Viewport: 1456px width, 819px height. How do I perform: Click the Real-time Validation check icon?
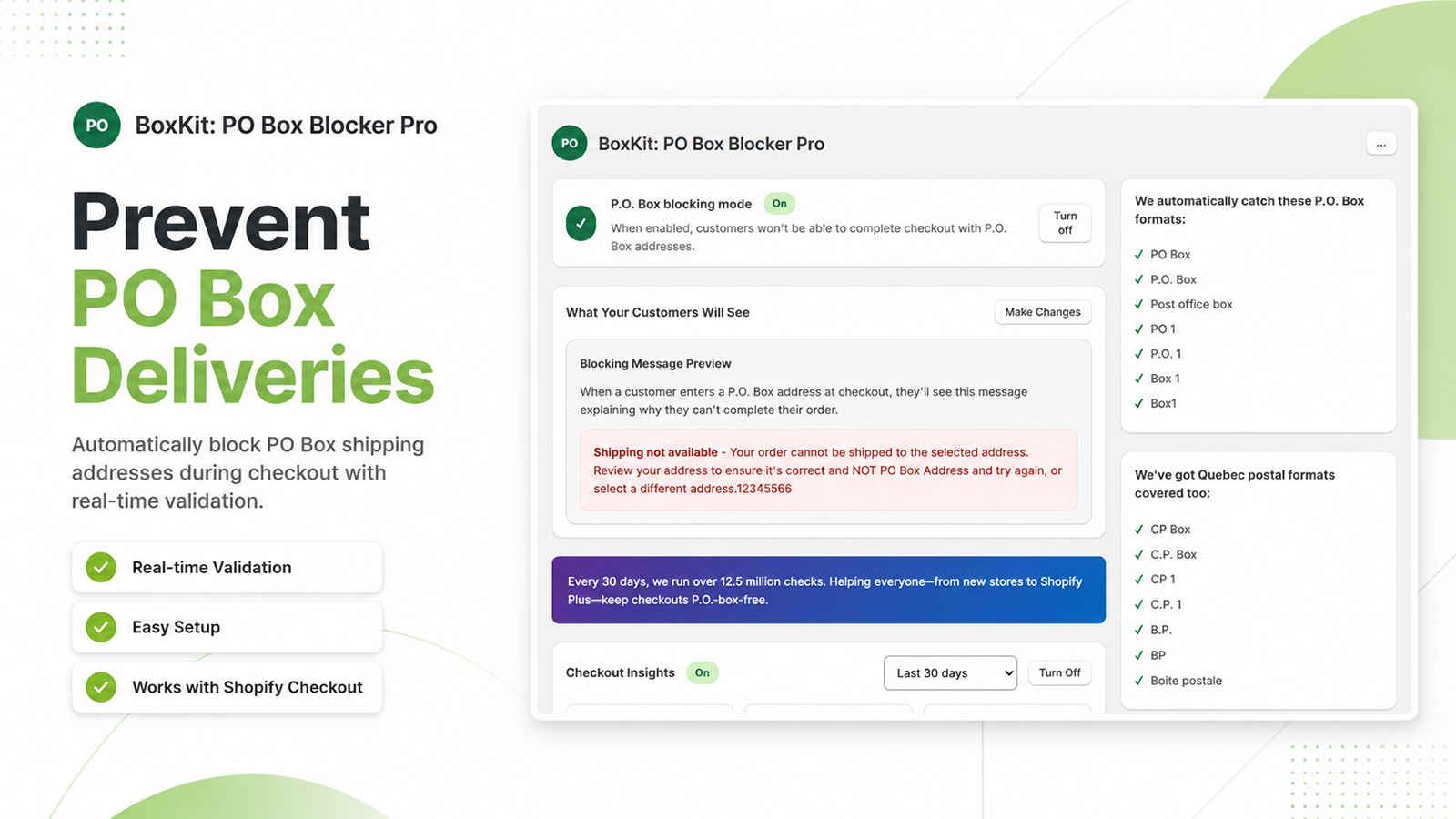point(101,567)
